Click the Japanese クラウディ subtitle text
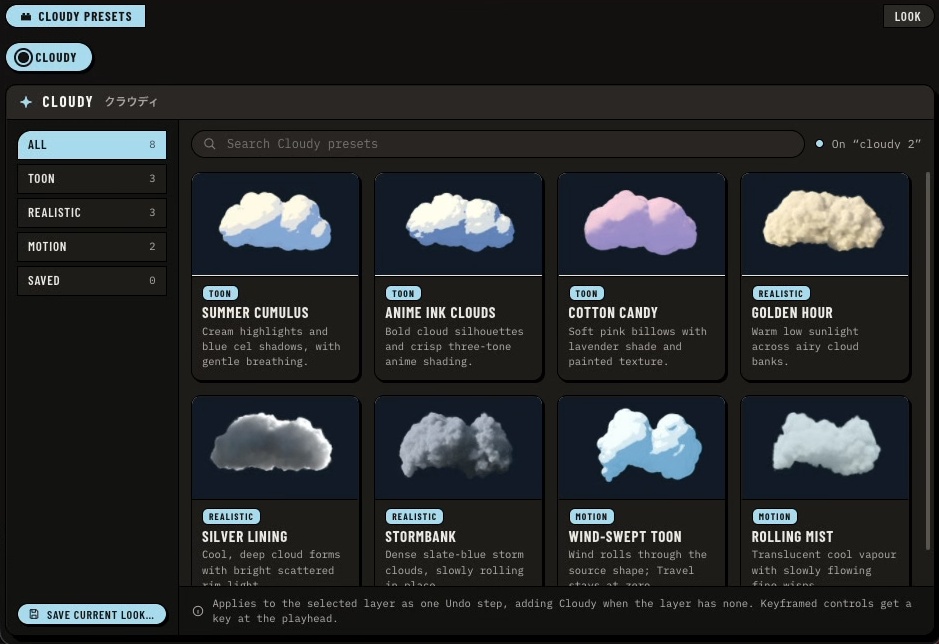Image resolution: width=939 pixels, height=644 pixels. tap(131, 102)
